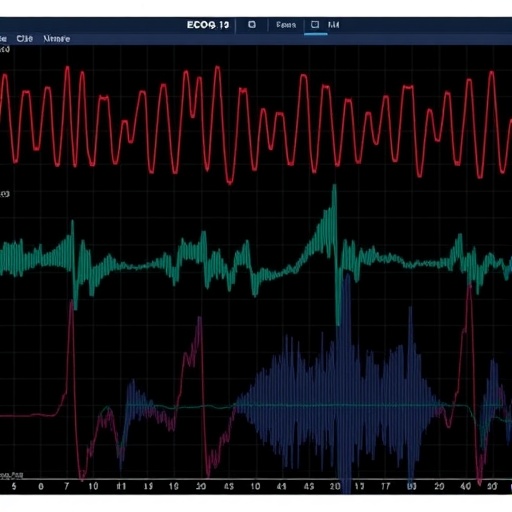
Task: Open the second menu item in the menu row
Action: click(x=25, y=39)
